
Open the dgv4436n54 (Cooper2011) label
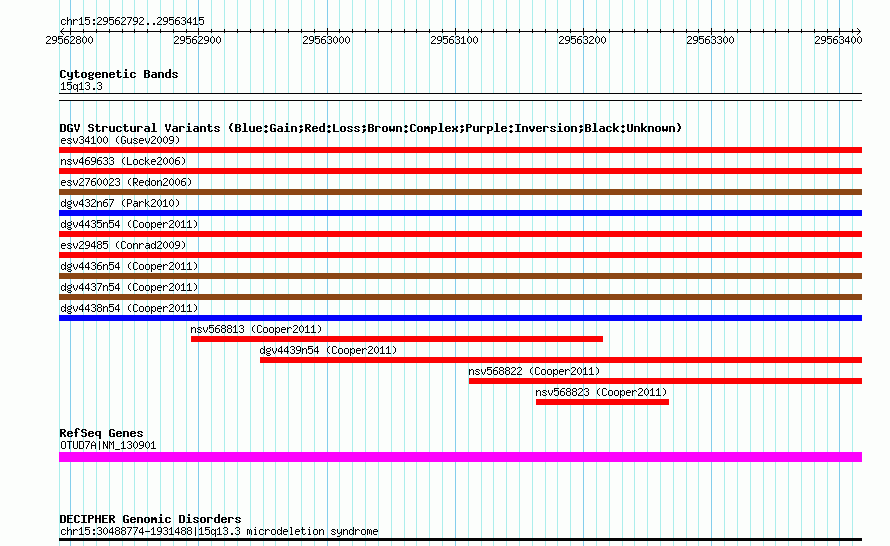point(129,266)
